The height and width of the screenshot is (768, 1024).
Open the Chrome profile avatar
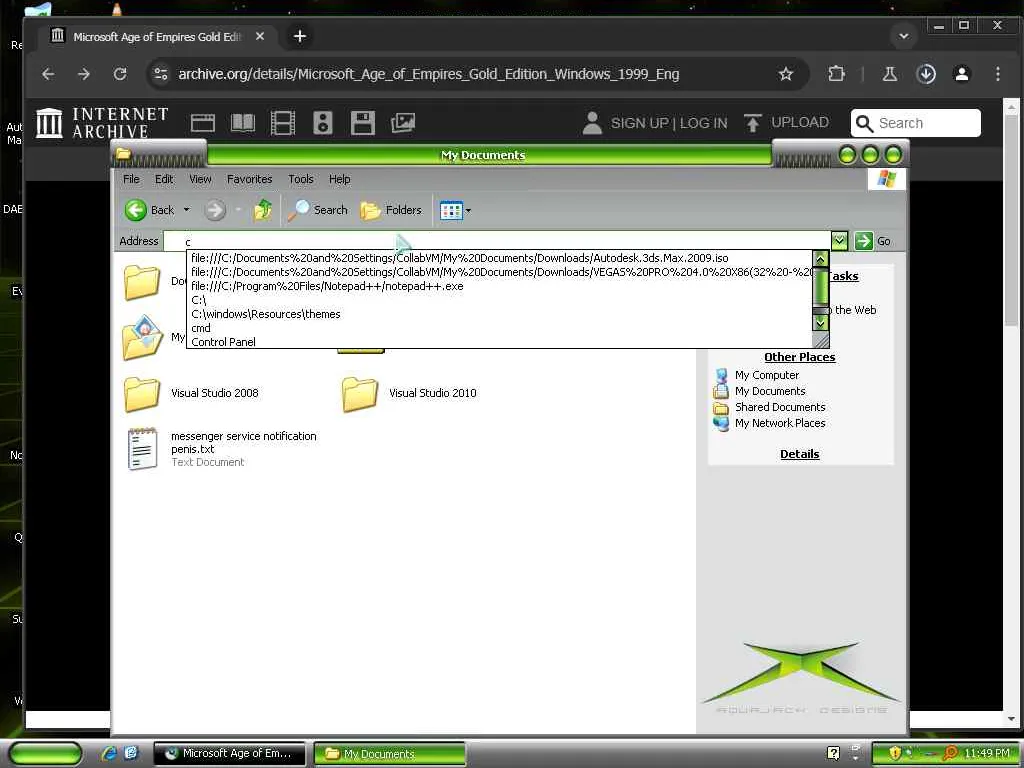pyautogui.click(x=962, y=74)
